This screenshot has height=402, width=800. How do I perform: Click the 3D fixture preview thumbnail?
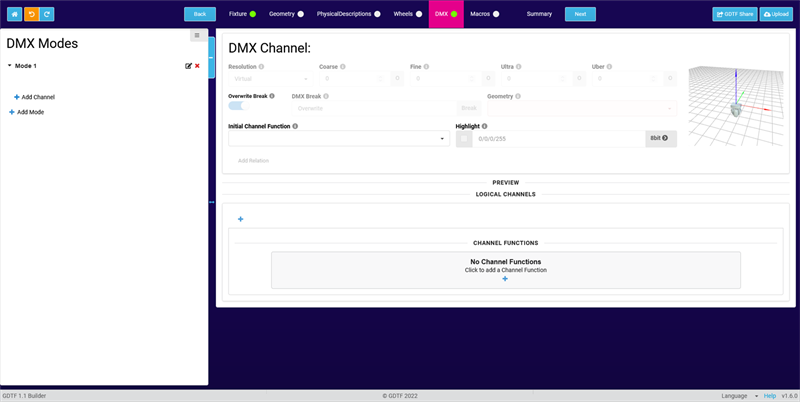coord(737,104)
